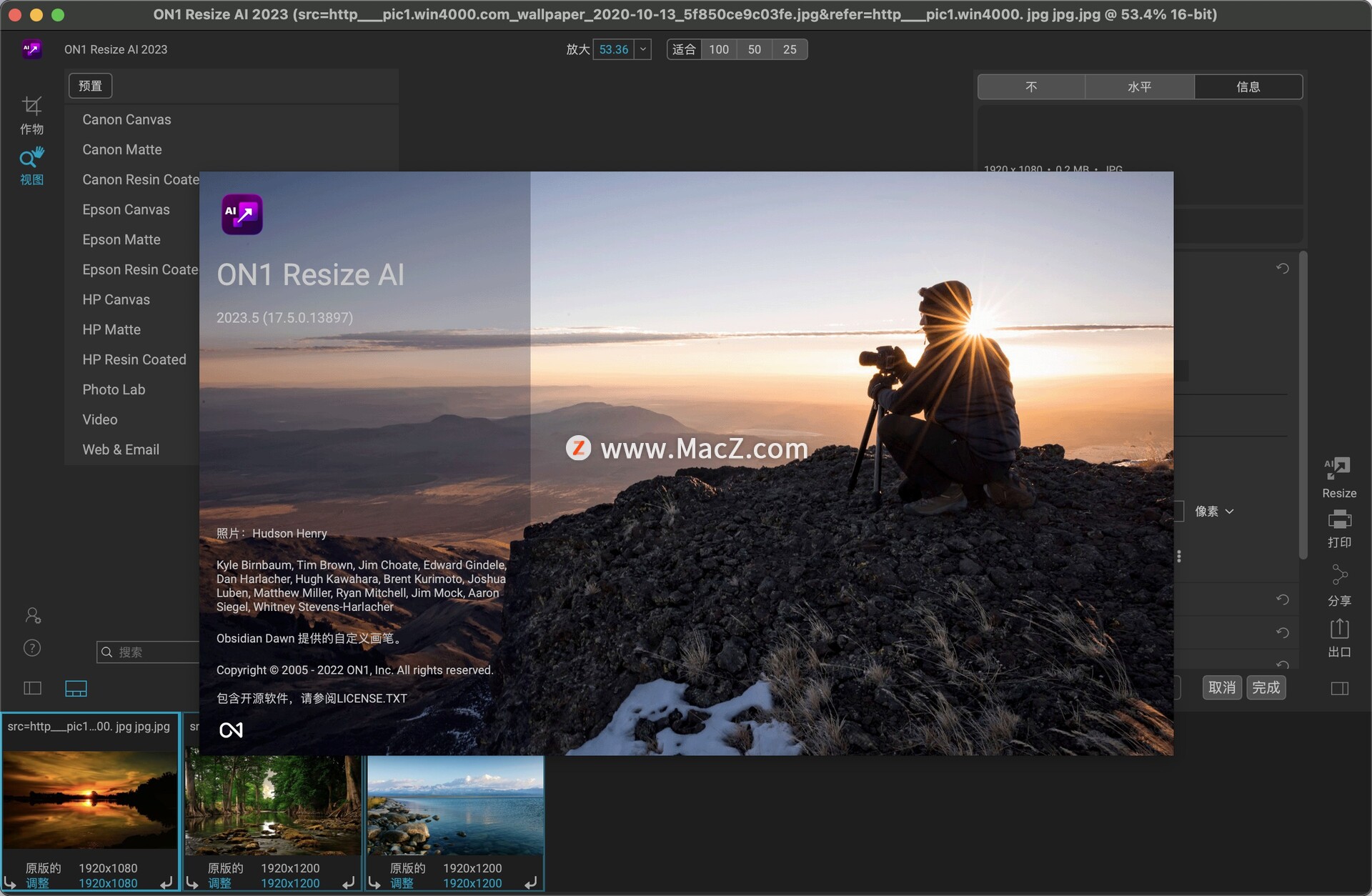This screenshot has width=1372, height=896.
Task: Click the 完成 button to finish
Action: tap(1266, 687)
